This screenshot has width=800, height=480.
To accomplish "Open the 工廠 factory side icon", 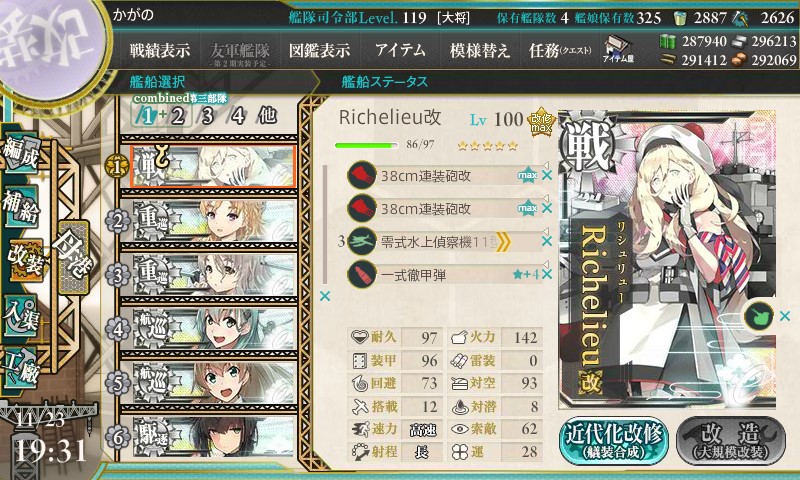I will click(x=21, y=367).
